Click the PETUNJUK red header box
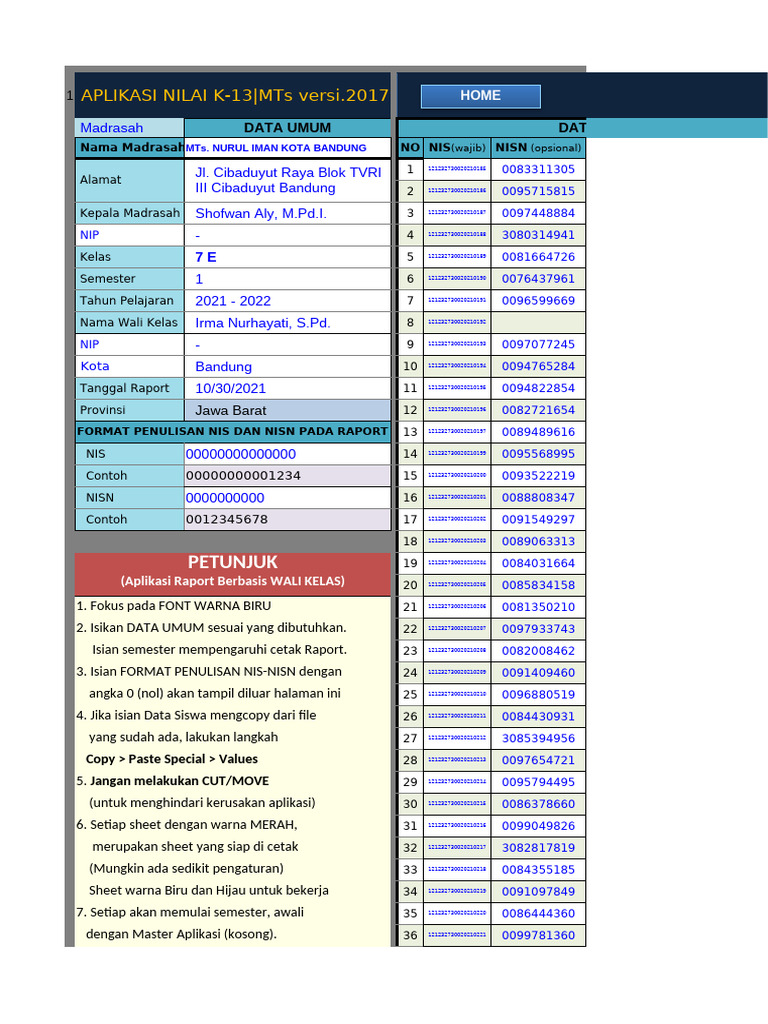 [232, 574]
